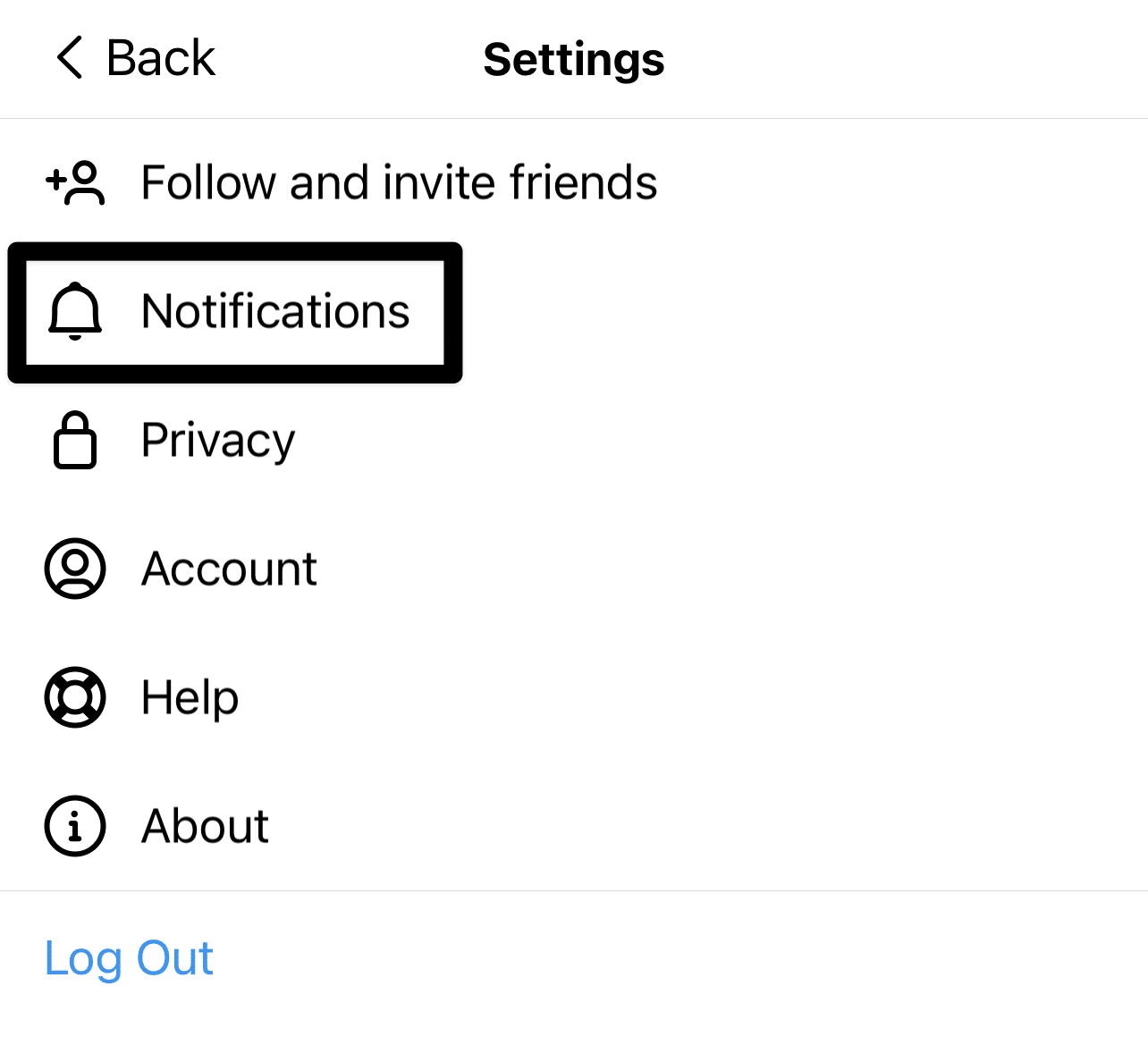Click the Help lifebuoy icon

(x=75, y=697)
